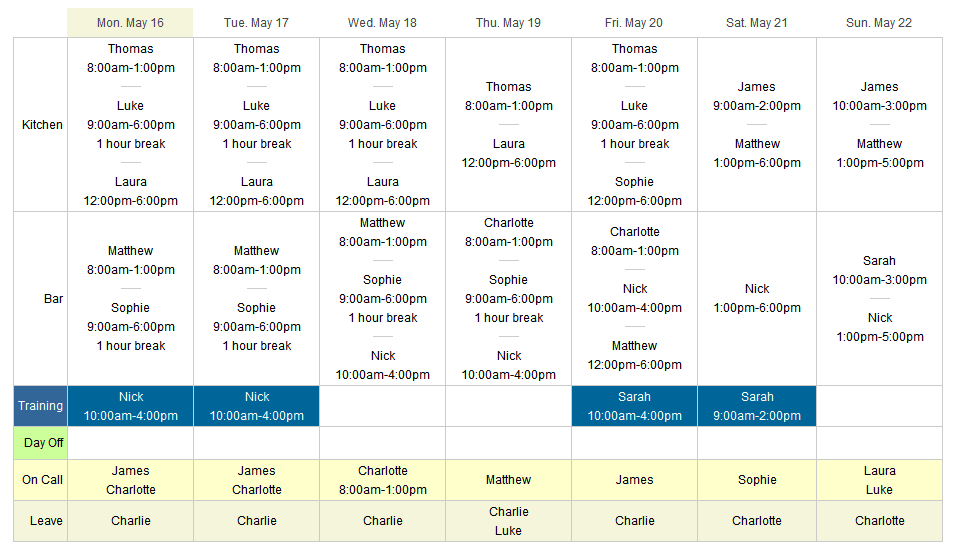The width and height of the screenshot is (956, 555).
Task: Select the On Call row label
Action: 41,480
